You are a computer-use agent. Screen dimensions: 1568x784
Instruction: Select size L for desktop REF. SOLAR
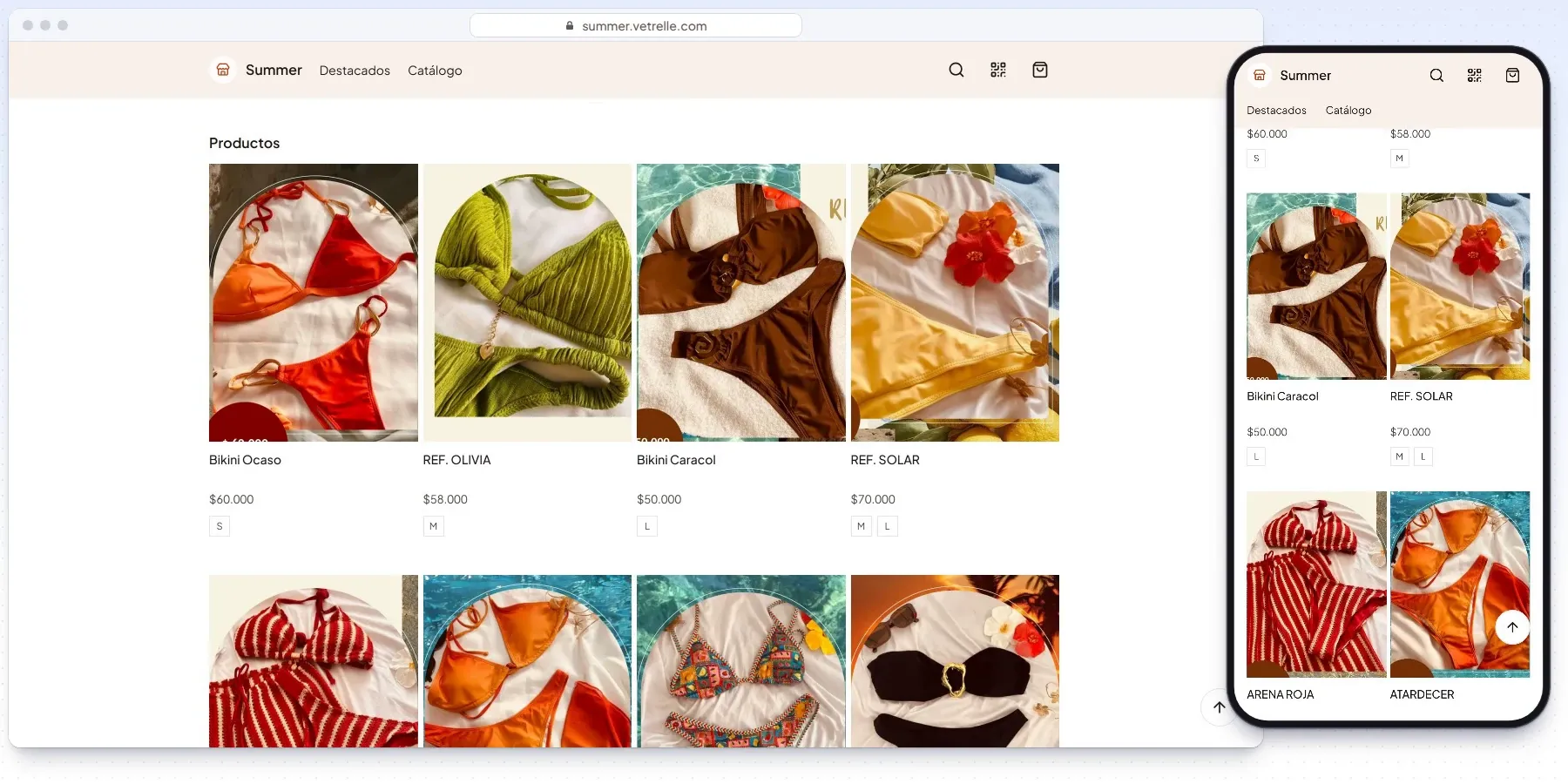pyautogui.click(x=888, y=526)
